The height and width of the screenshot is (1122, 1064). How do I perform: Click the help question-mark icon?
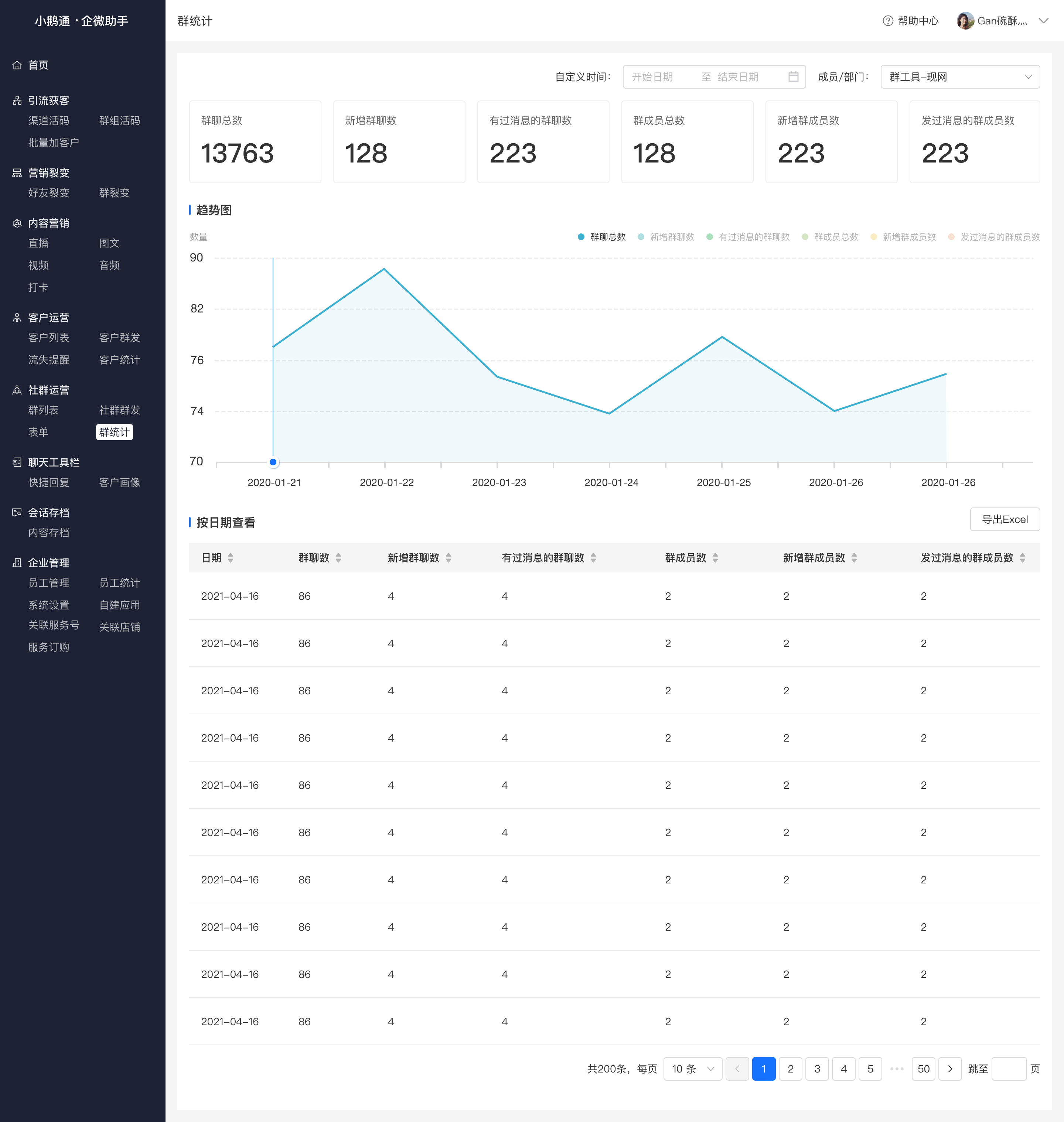(x=888, y=21)
